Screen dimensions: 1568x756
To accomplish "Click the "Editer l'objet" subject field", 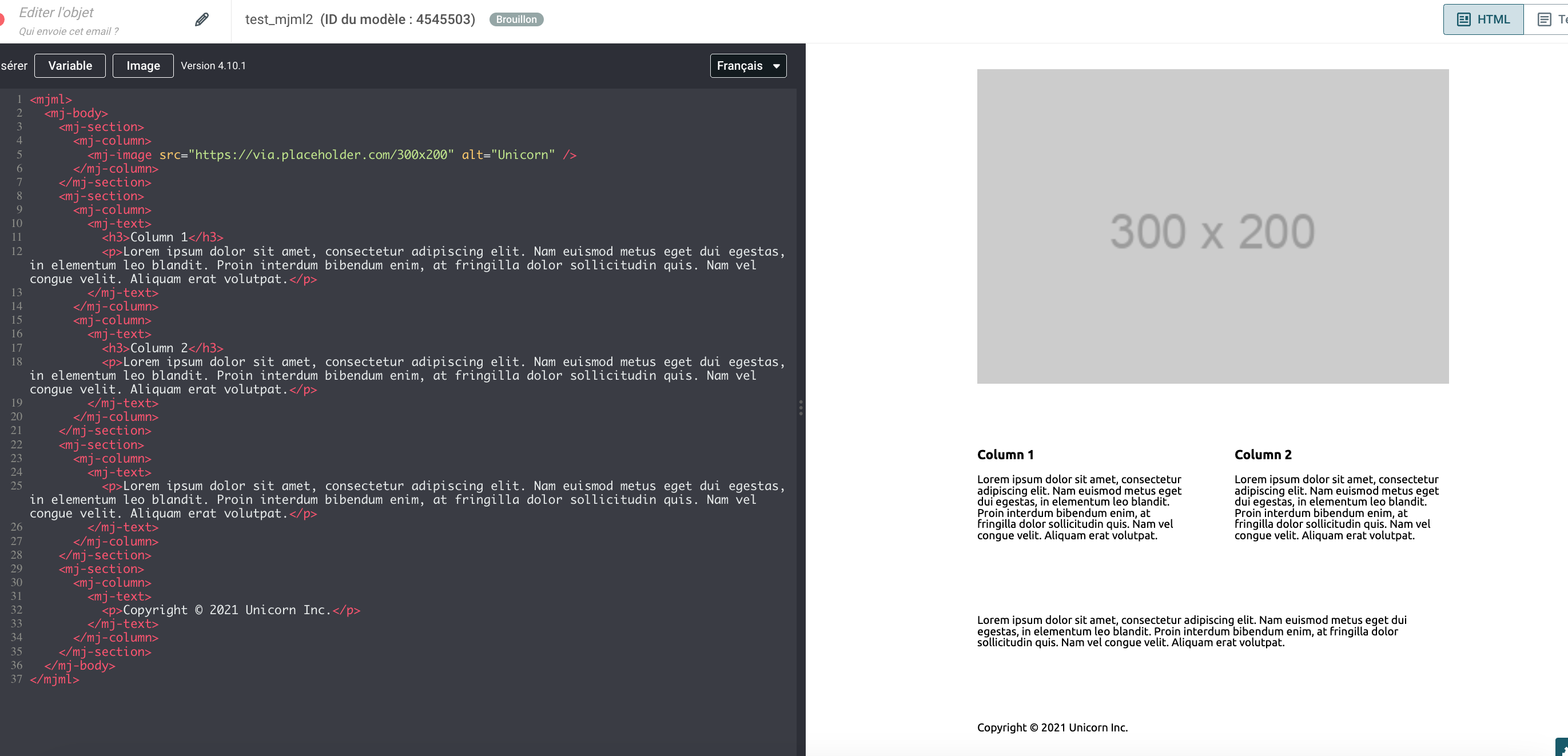I will pos(57,12).
